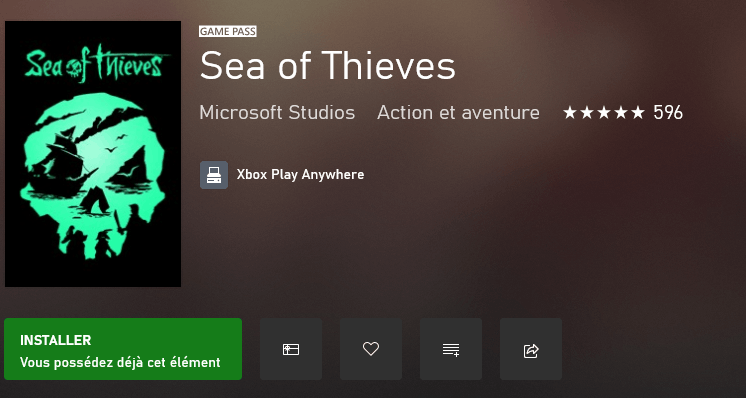This screenshot has width=746, height=398.
Task: Share Sea of Thieves using the share icon
Action: (x=531, y=349)
